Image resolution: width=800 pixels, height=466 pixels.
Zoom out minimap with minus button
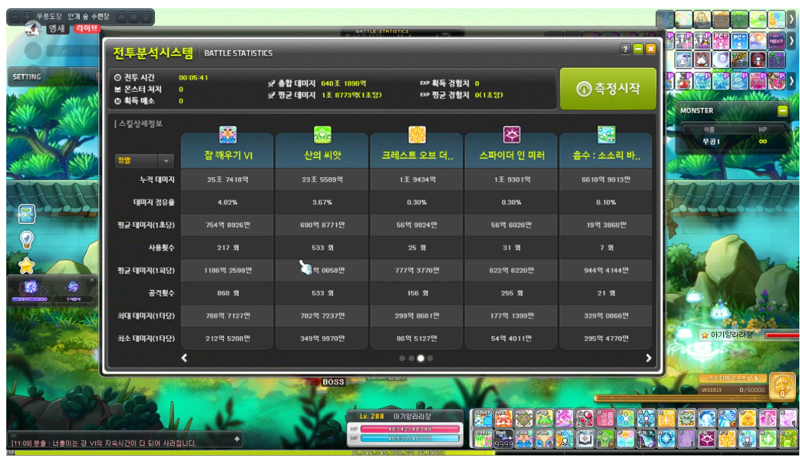pyautogui.click(x=15, y=17)
